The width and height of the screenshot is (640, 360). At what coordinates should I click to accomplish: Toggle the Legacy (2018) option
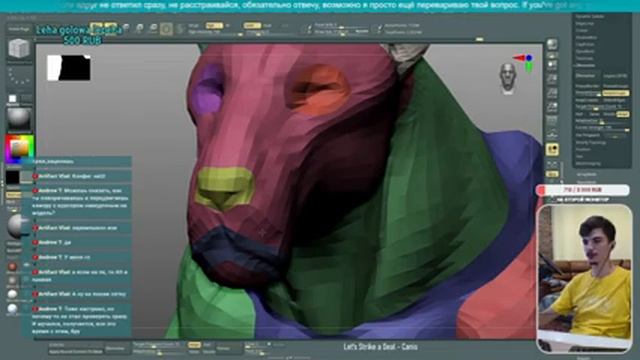click(616, 76)
